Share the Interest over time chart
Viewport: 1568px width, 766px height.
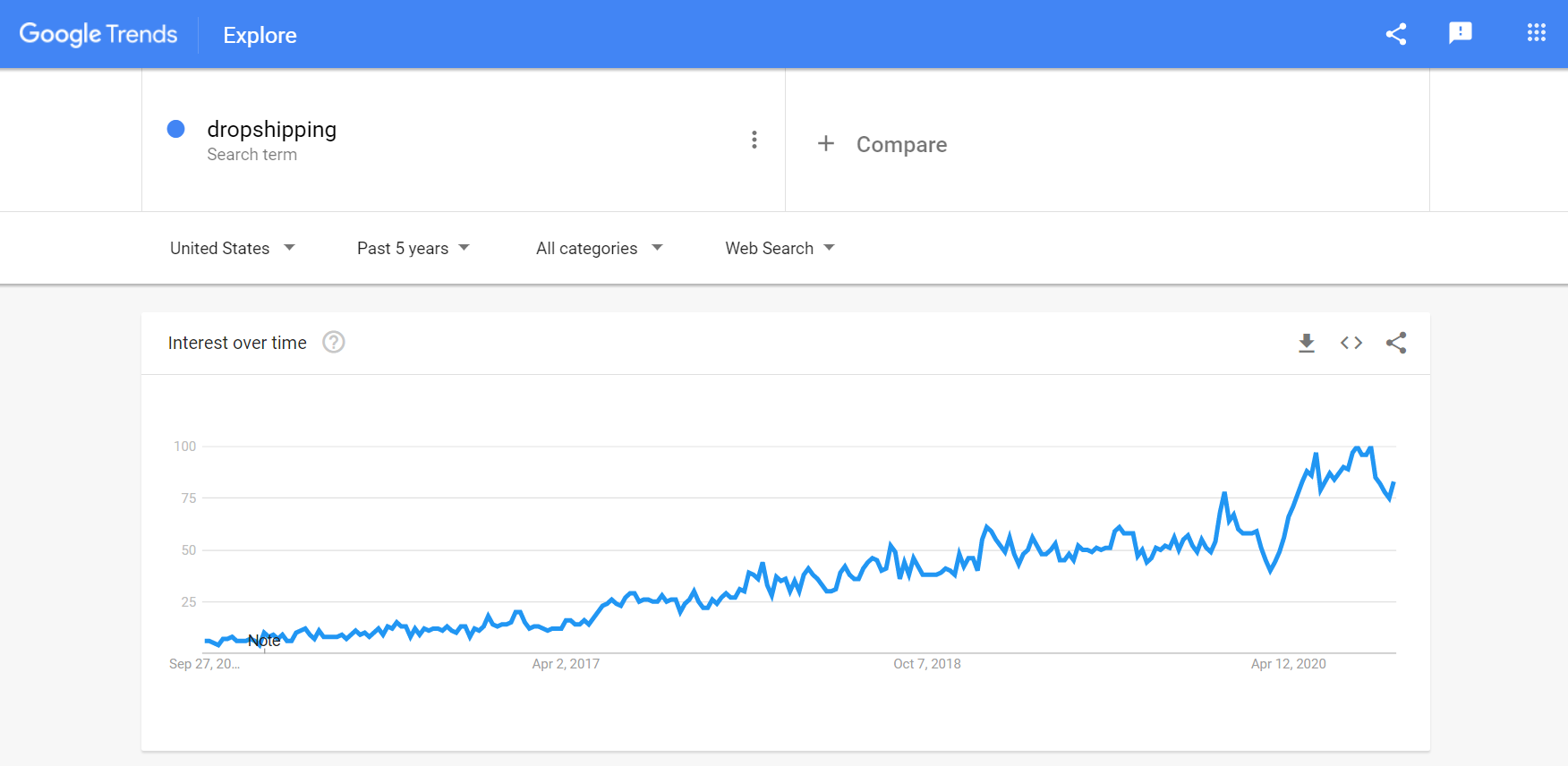[1396, 343]
